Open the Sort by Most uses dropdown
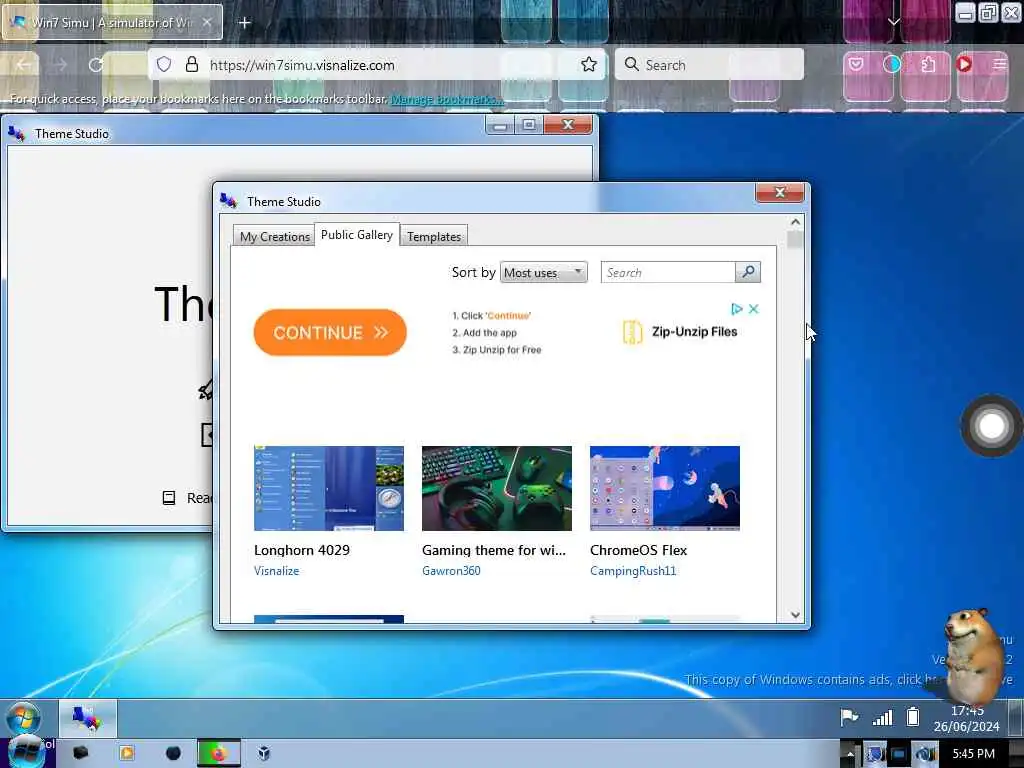1024x768 pixels. click(543, 272)
